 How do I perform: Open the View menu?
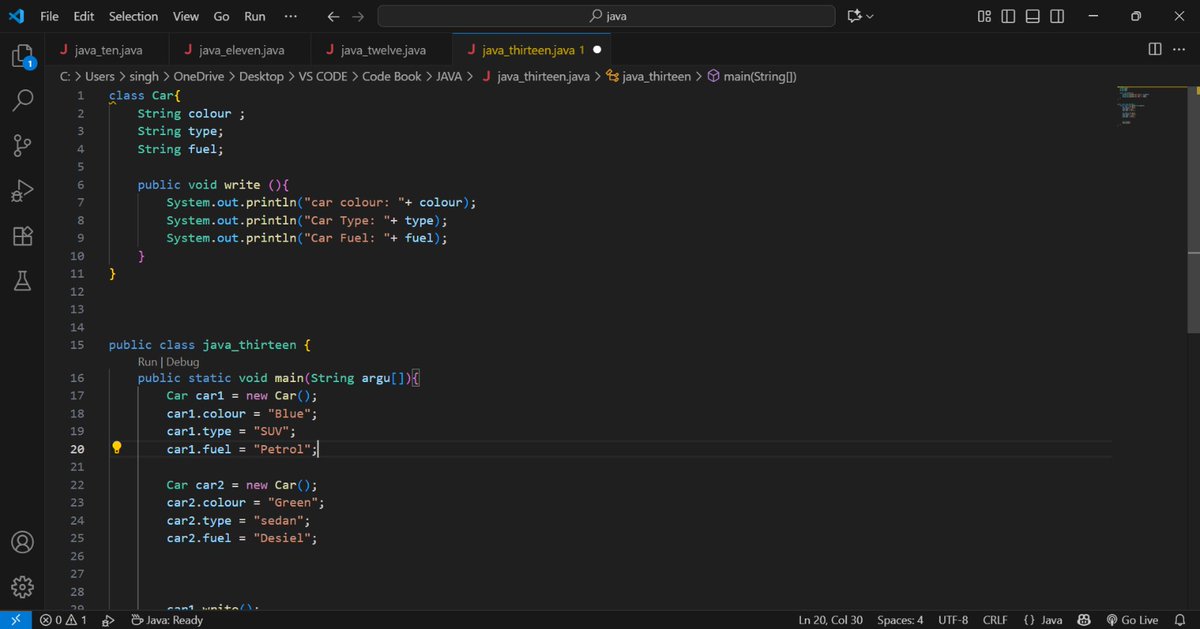(x=185, y=16)
